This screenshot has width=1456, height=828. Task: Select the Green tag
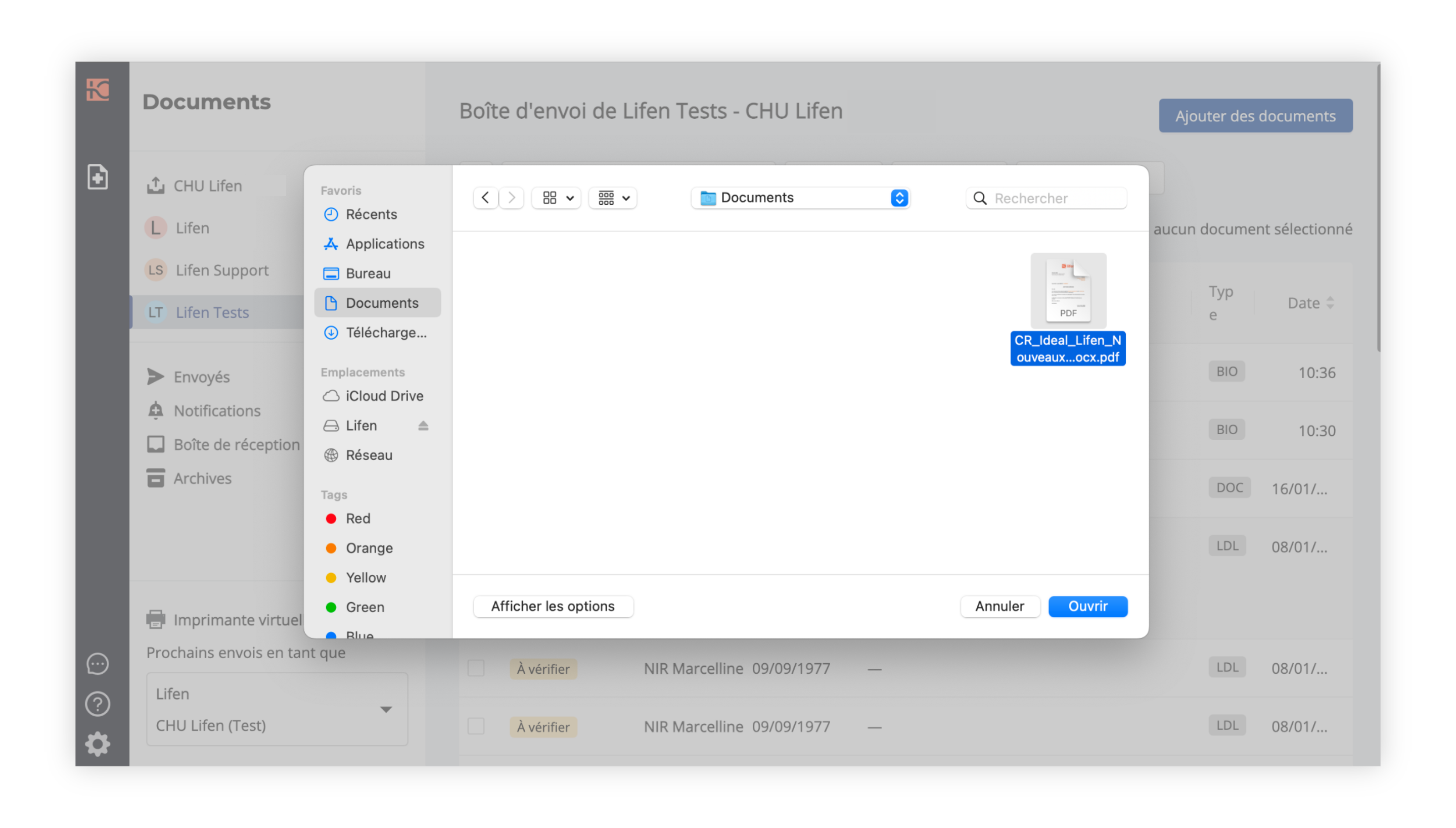pos(378,607)
